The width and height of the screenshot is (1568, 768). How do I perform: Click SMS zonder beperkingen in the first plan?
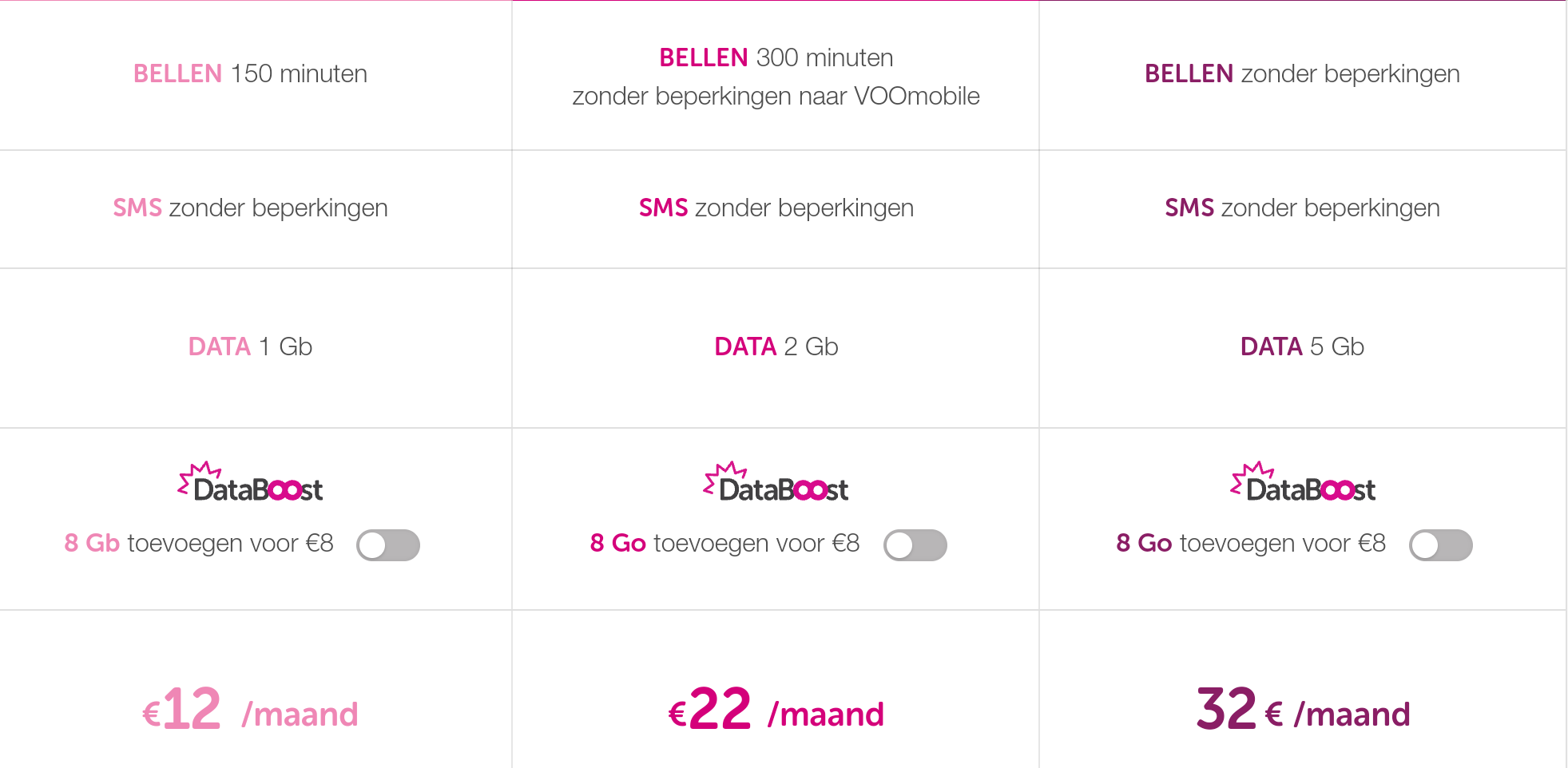[x=250, y=208]
